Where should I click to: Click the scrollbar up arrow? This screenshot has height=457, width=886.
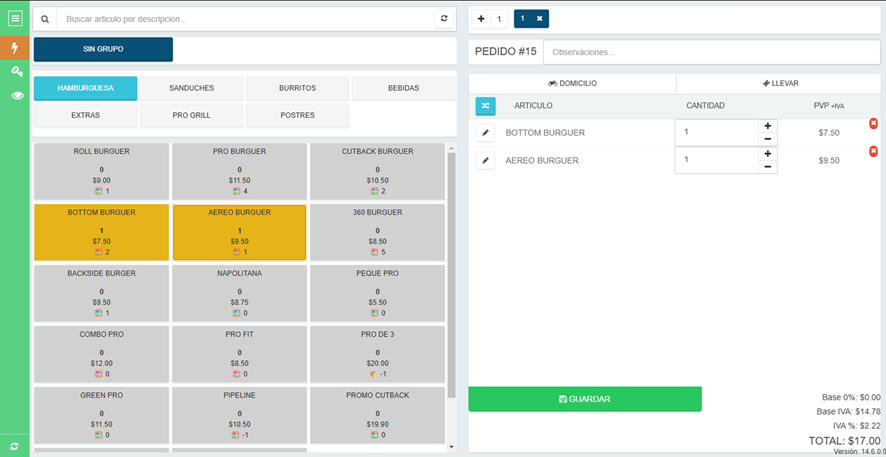(x=451, y=148)
